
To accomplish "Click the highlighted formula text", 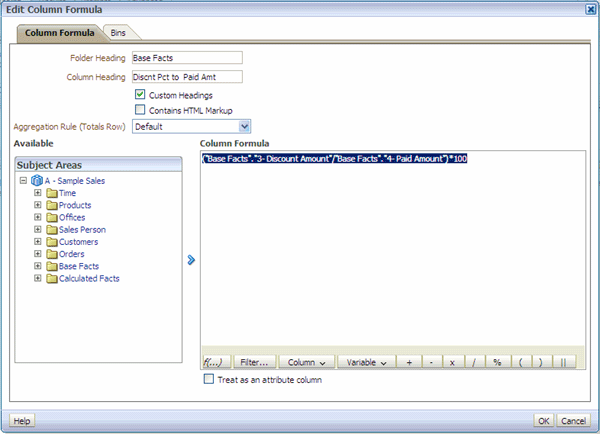I will [335, 158].
